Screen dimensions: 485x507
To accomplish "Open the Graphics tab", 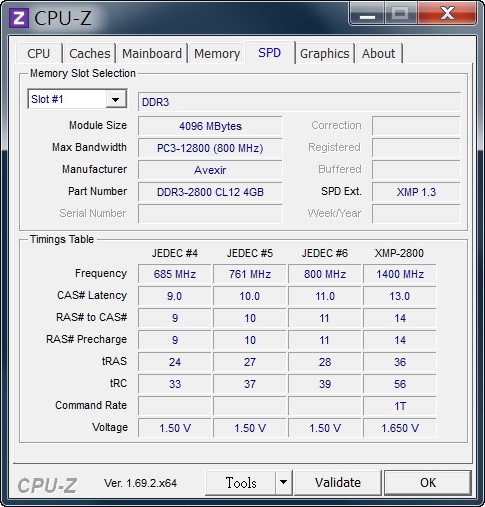I will 325,53.
